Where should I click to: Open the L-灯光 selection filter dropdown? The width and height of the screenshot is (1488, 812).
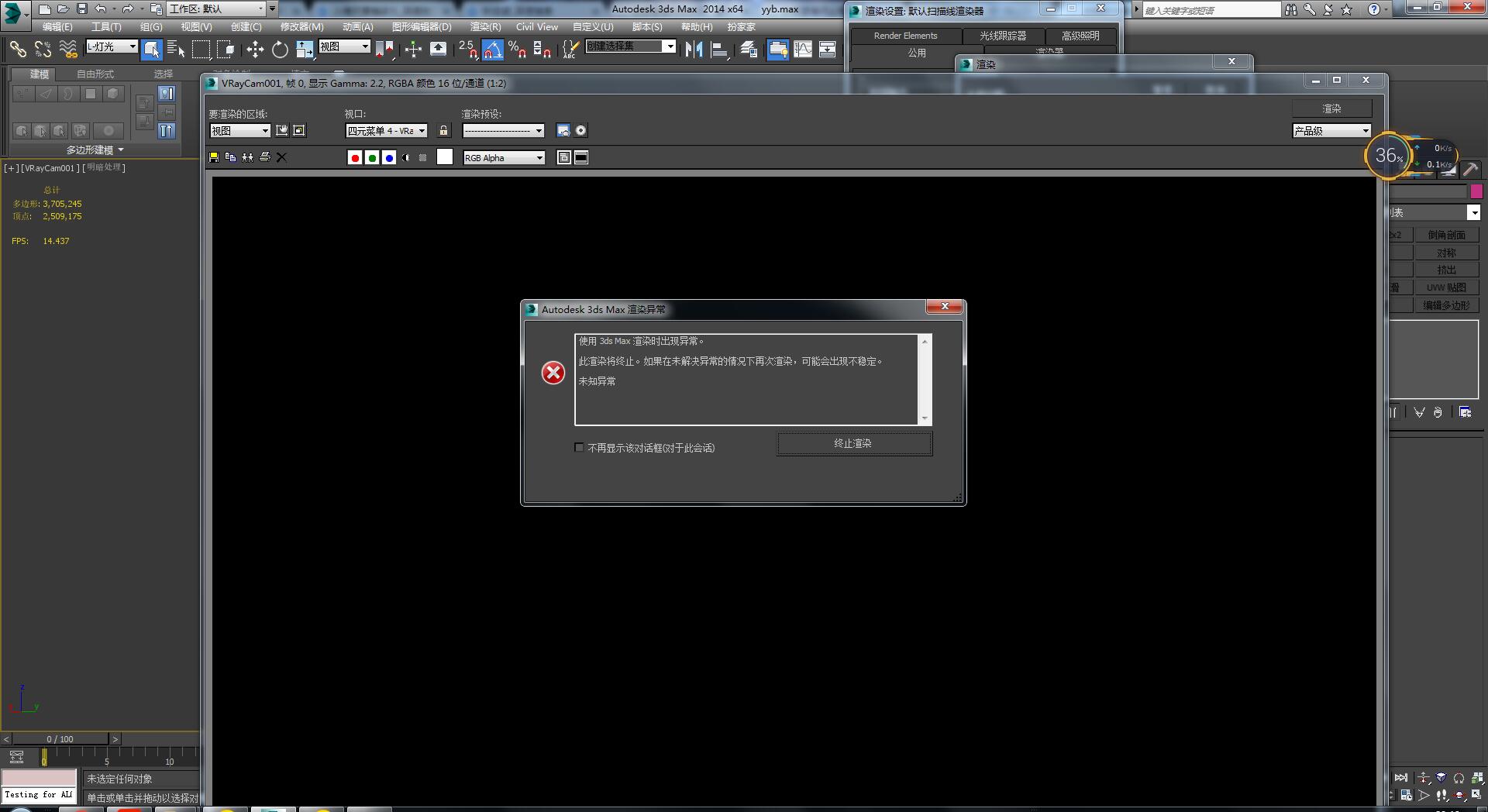pos(112,46)
